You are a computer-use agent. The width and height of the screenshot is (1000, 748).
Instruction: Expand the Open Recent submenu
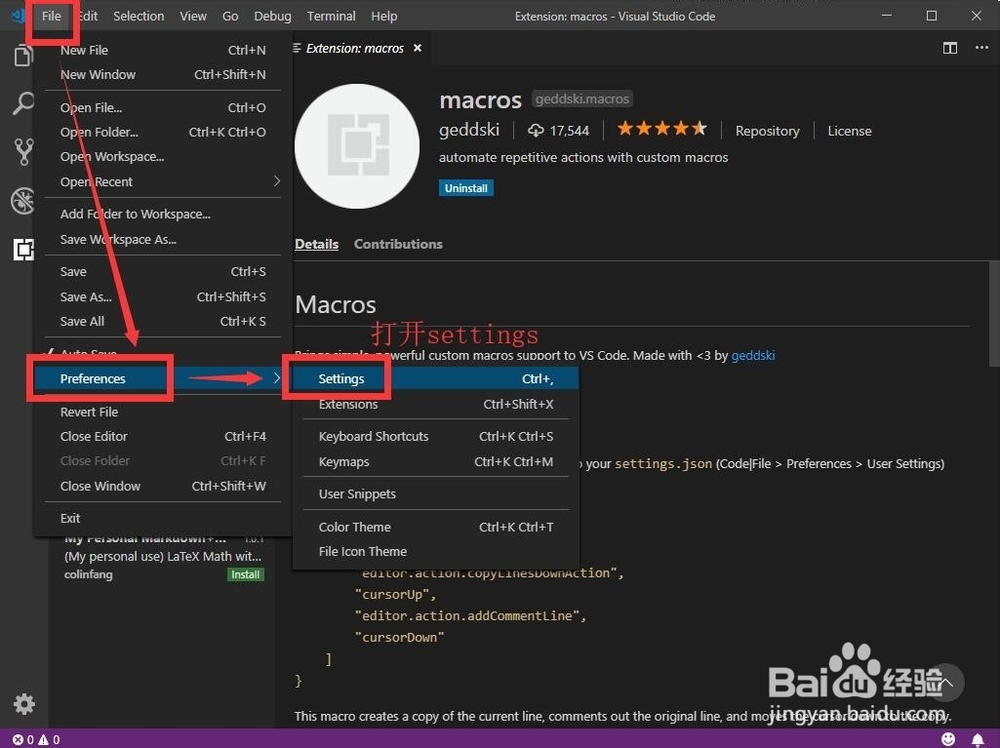coord(163,182)
